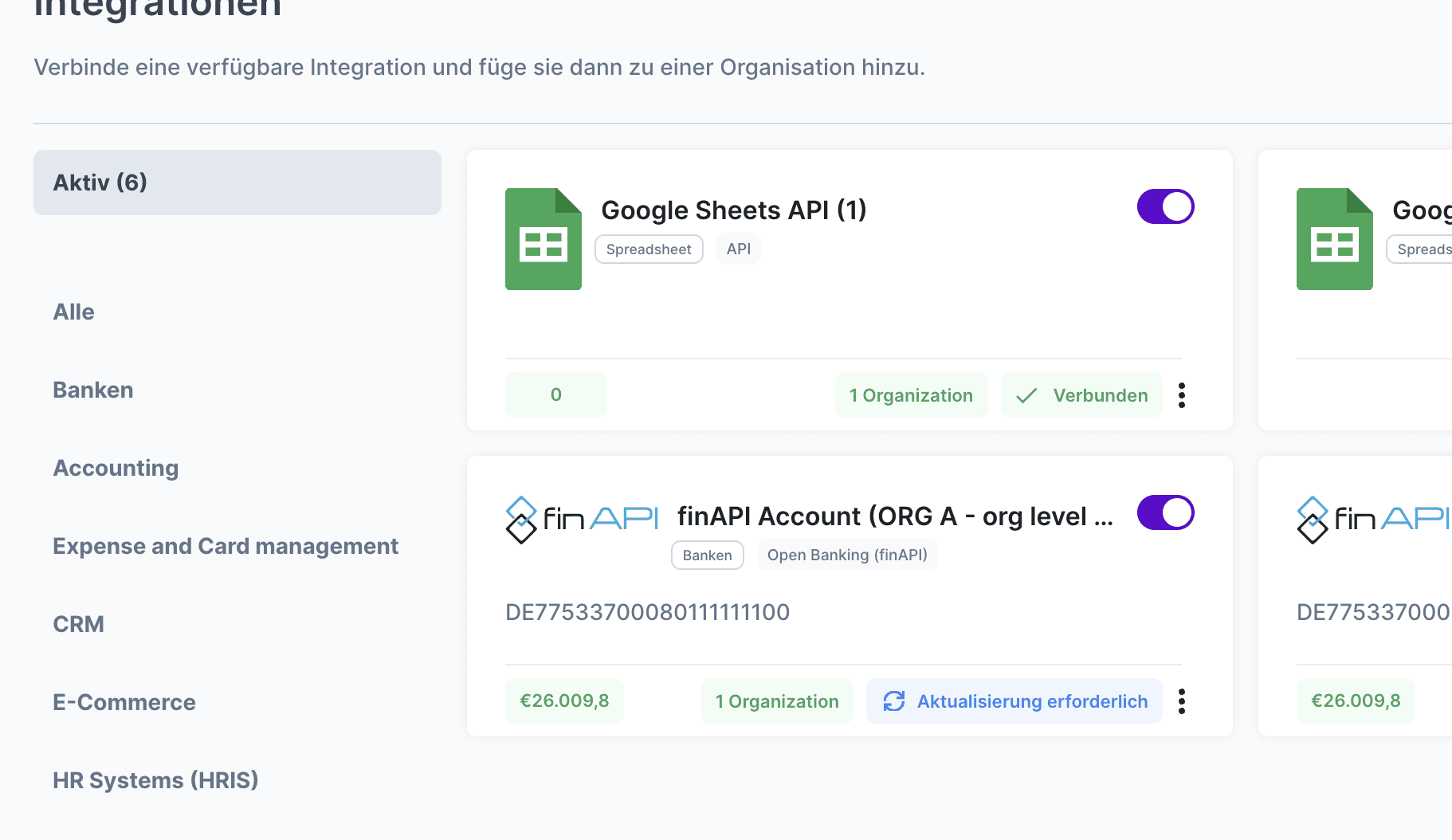
Task: Switch to the Alle category
Action: [73, 312]
